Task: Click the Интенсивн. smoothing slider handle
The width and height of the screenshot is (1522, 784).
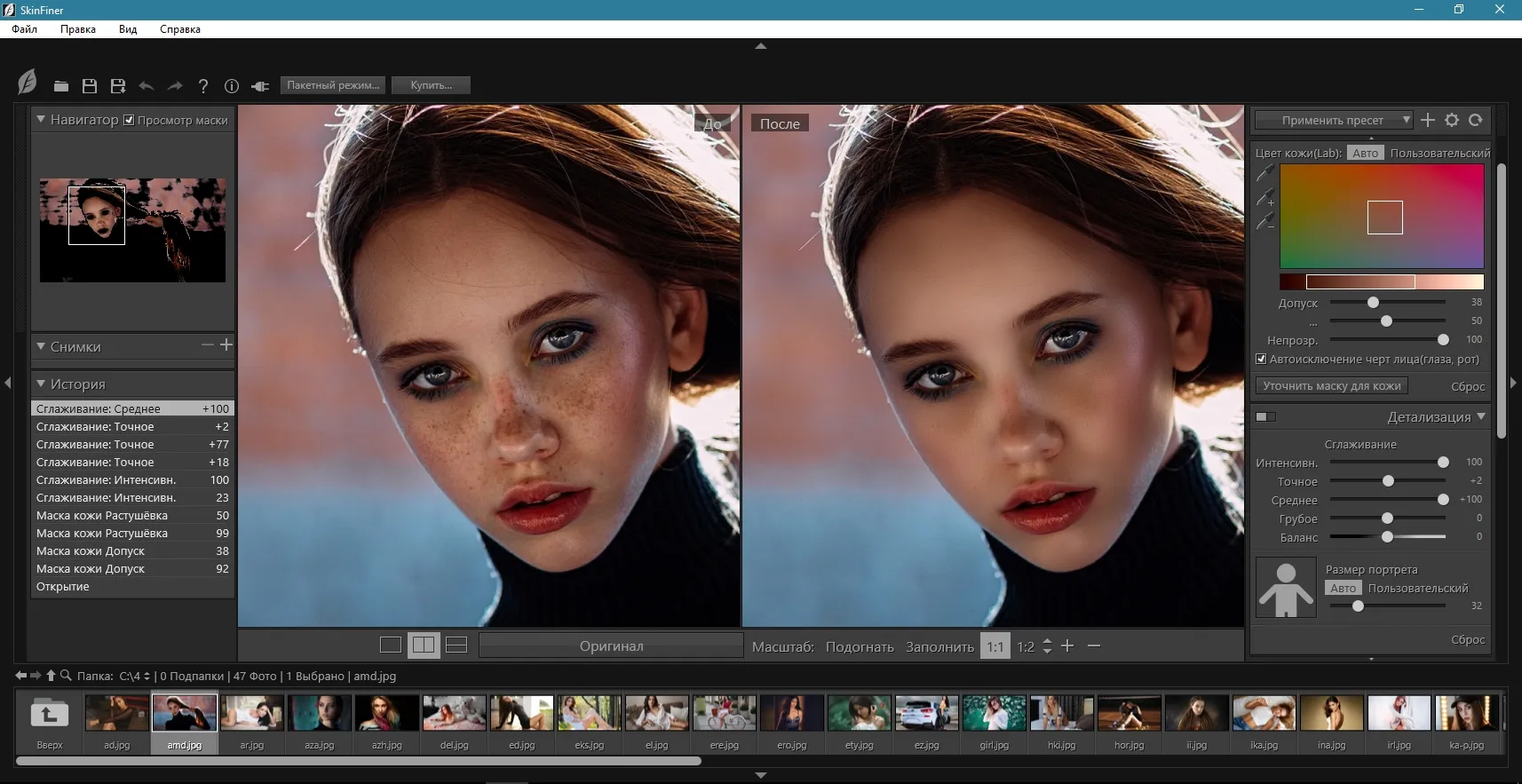Action: coord(1443,462)
